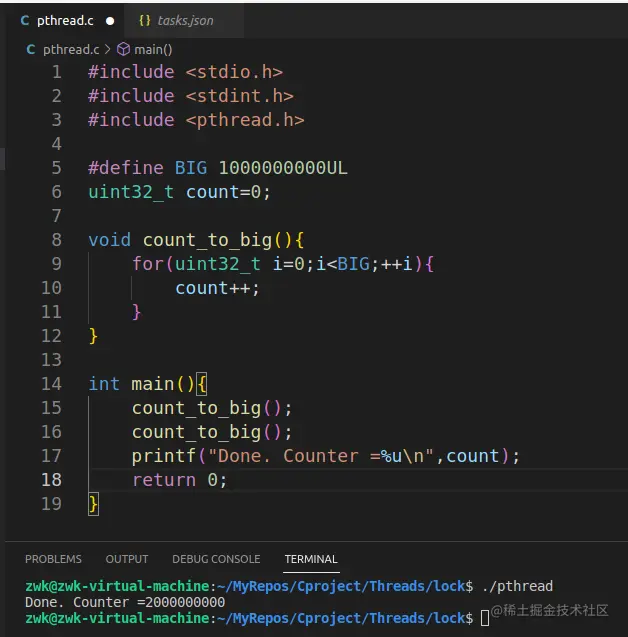This screenshot has height=637, width=628.
Task: Click line number 14 in the gutter
Action: [52, 384]
